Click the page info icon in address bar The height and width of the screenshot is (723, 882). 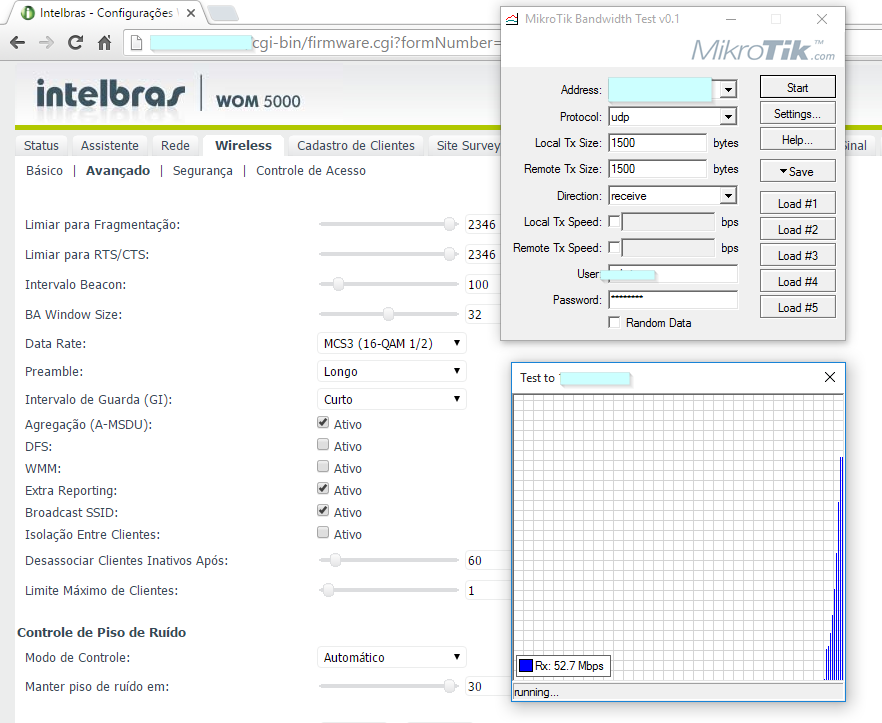coord(136,43)
